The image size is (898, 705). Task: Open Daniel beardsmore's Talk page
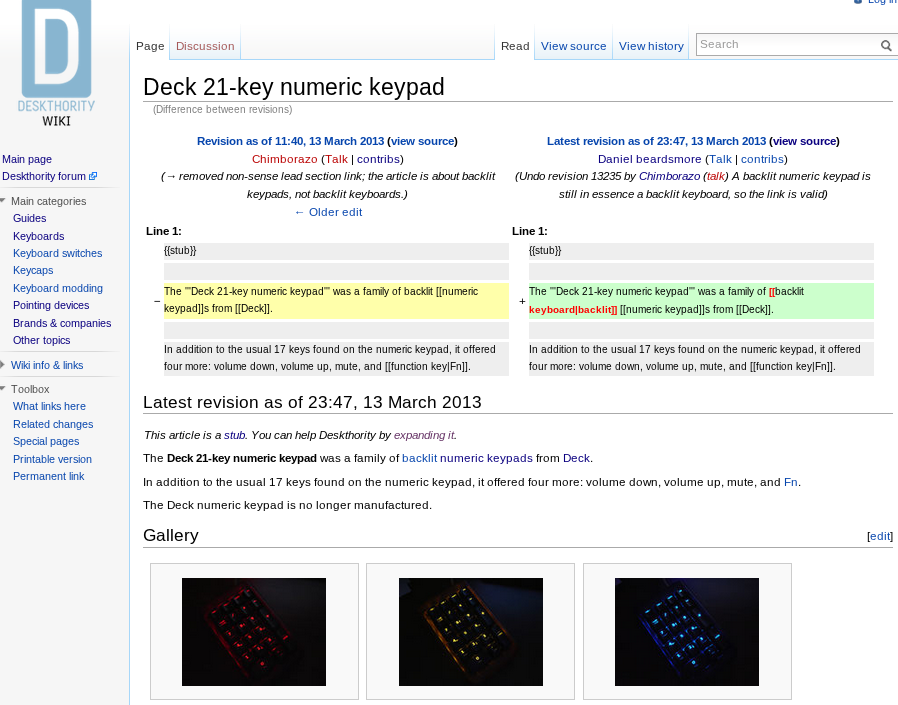click(720, 159)
